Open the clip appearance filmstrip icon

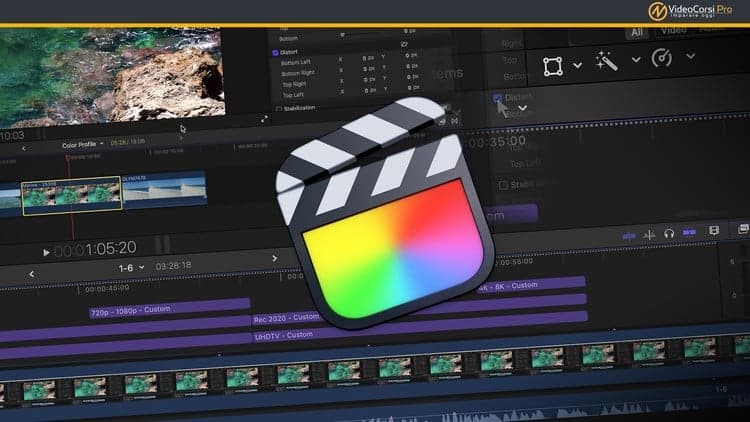tap(714, 231)
